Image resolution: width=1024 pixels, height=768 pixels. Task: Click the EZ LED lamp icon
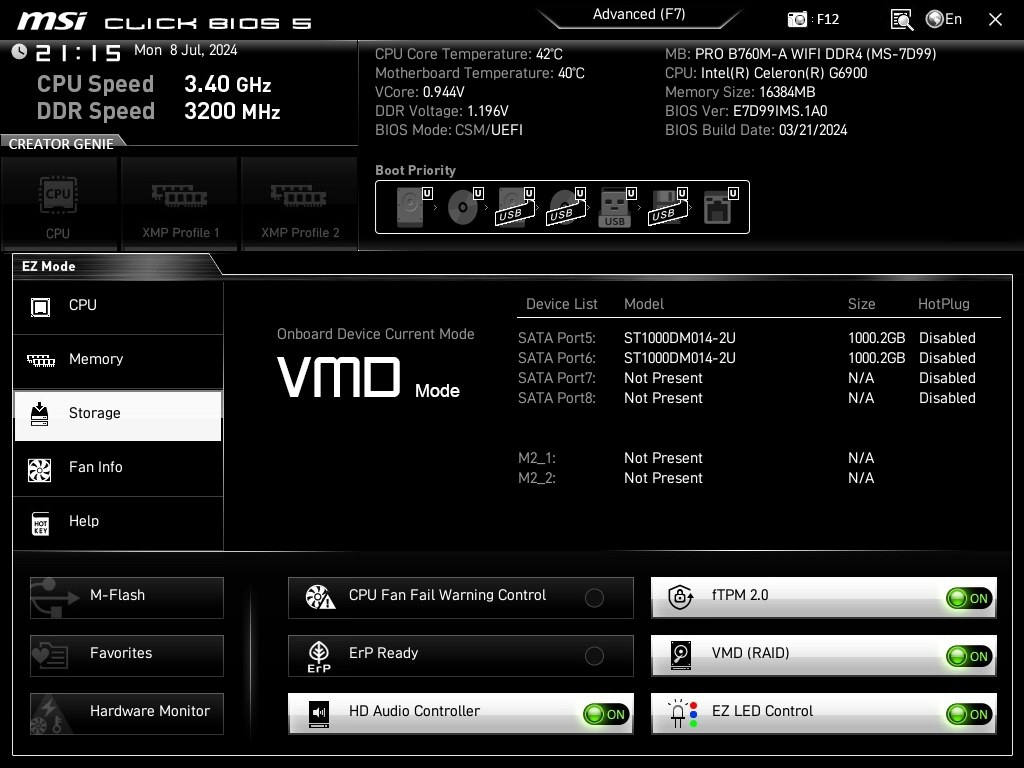click(x=681, y=714)
